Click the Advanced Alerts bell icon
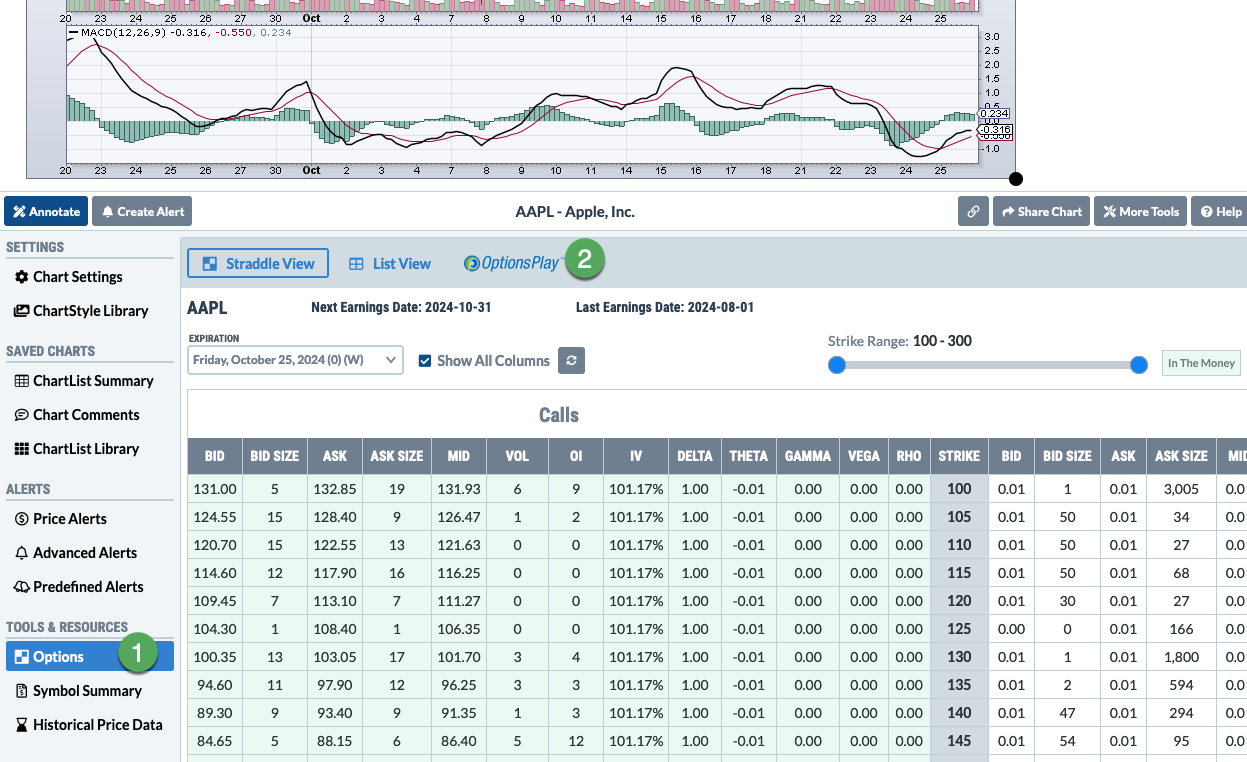This screenshot has width=1247, height=762. tap(22, 553)
